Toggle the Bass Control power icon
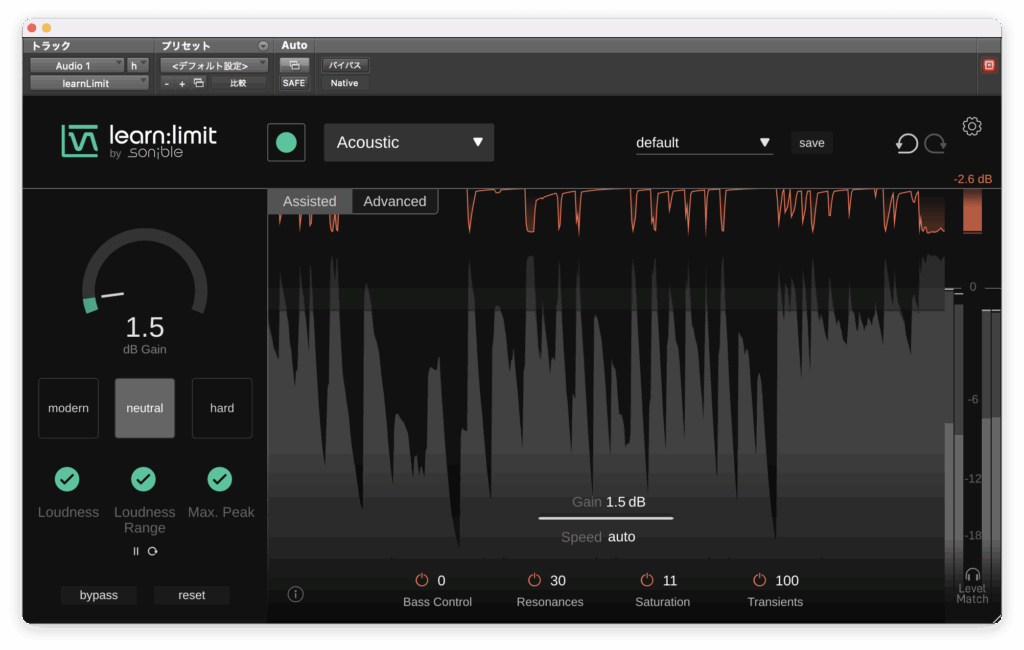The image size is (1024, 650). [x=422, y=580]
